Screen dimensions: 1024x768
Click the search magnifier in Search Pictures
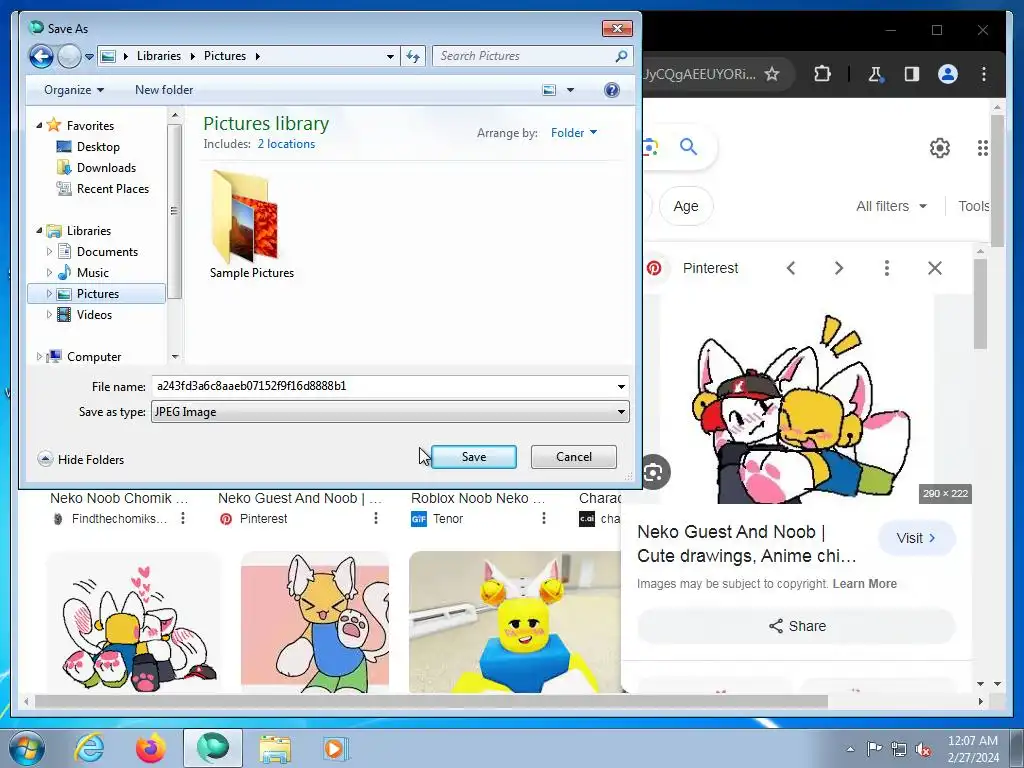pyautogui.click(x=622, y=56)
